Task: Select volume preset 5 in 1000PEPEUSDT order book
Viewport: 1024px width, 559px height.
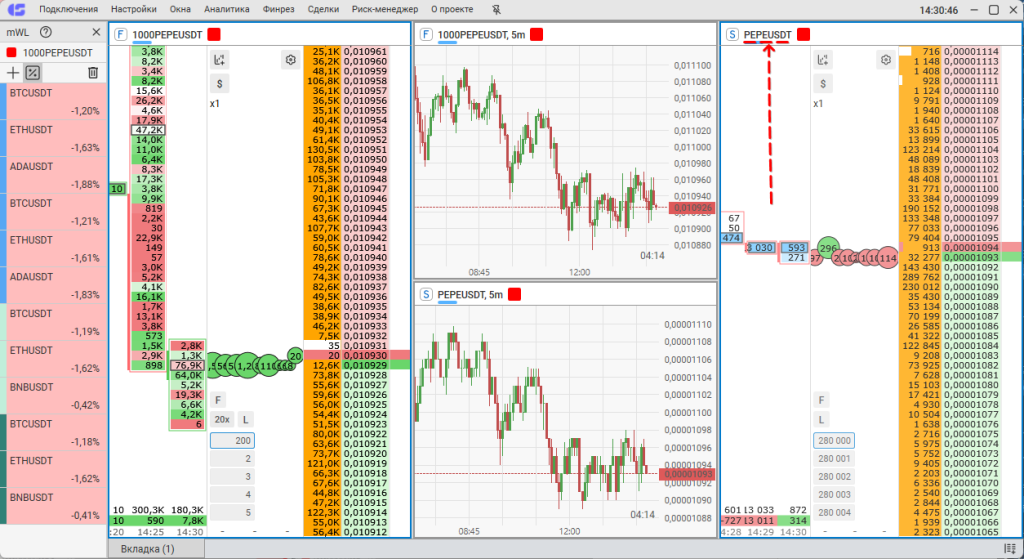Action: pos(232,513)
